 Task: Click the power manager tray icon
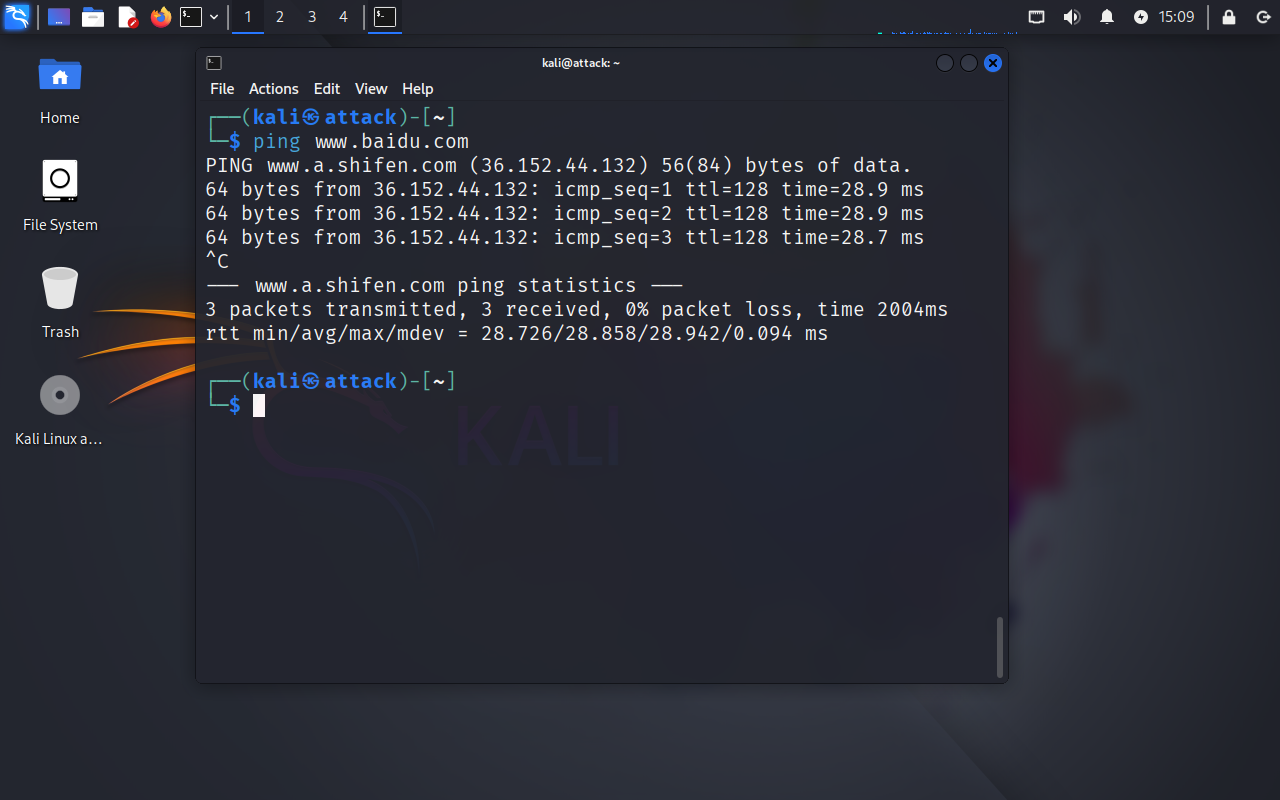coord(1141,17)
